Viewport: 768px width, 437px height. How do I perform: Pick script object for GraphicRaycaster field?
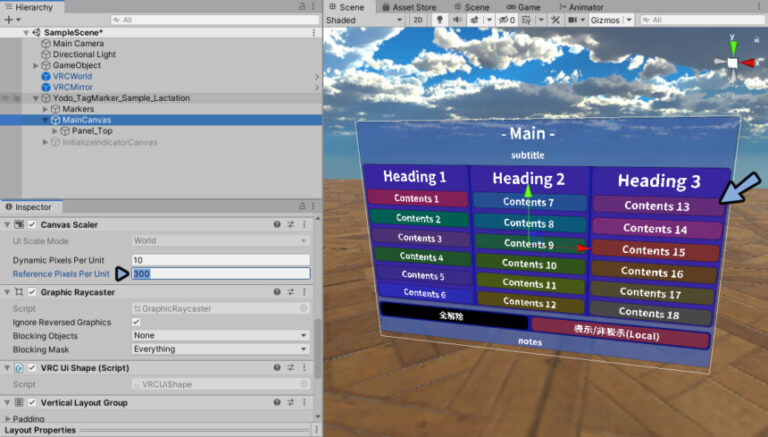point(304,308)
